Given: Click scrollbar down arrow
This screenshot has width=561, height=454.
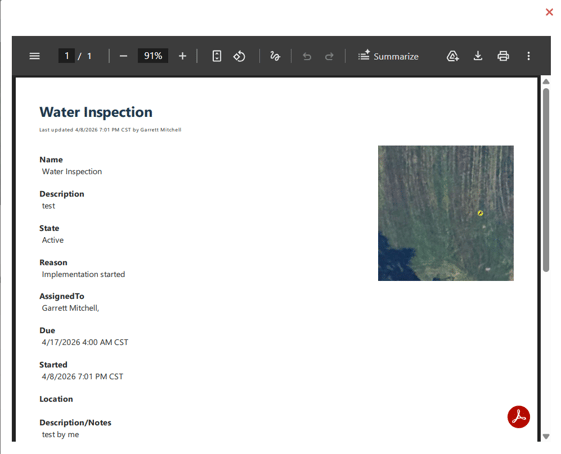Looking at the screenshot, I should pos(546,436).
